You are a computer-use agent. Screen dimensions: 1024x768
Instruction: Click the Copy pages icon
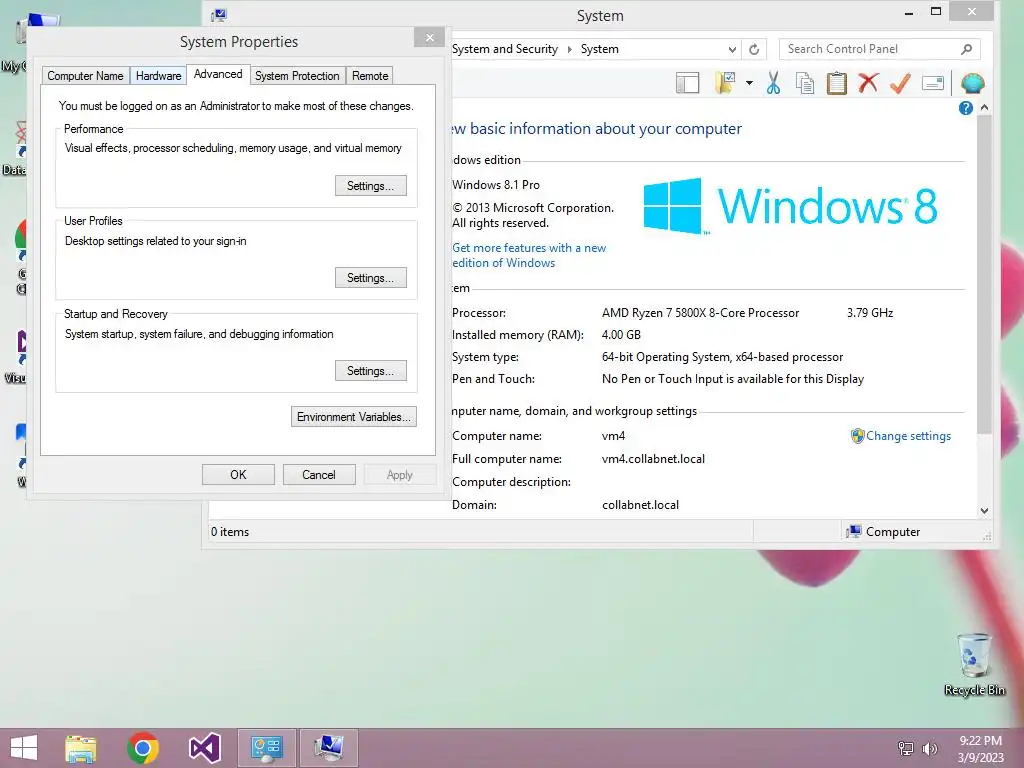click(805, 84)
